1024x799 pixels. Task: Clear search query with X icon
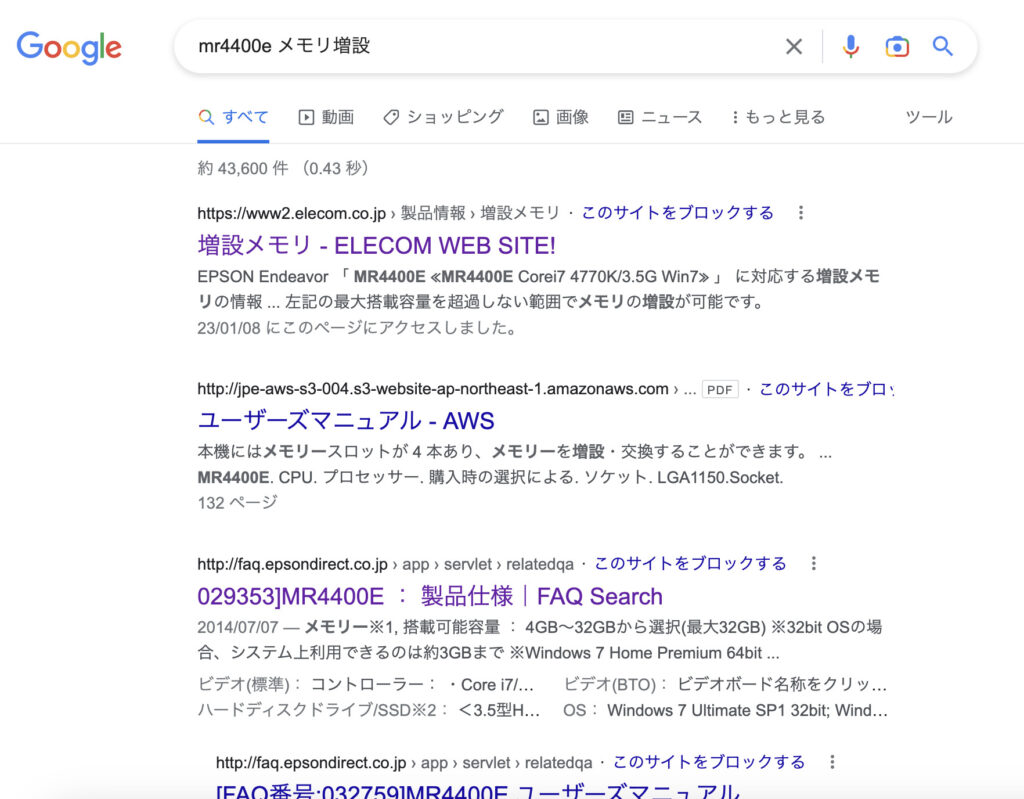[793, 46]
